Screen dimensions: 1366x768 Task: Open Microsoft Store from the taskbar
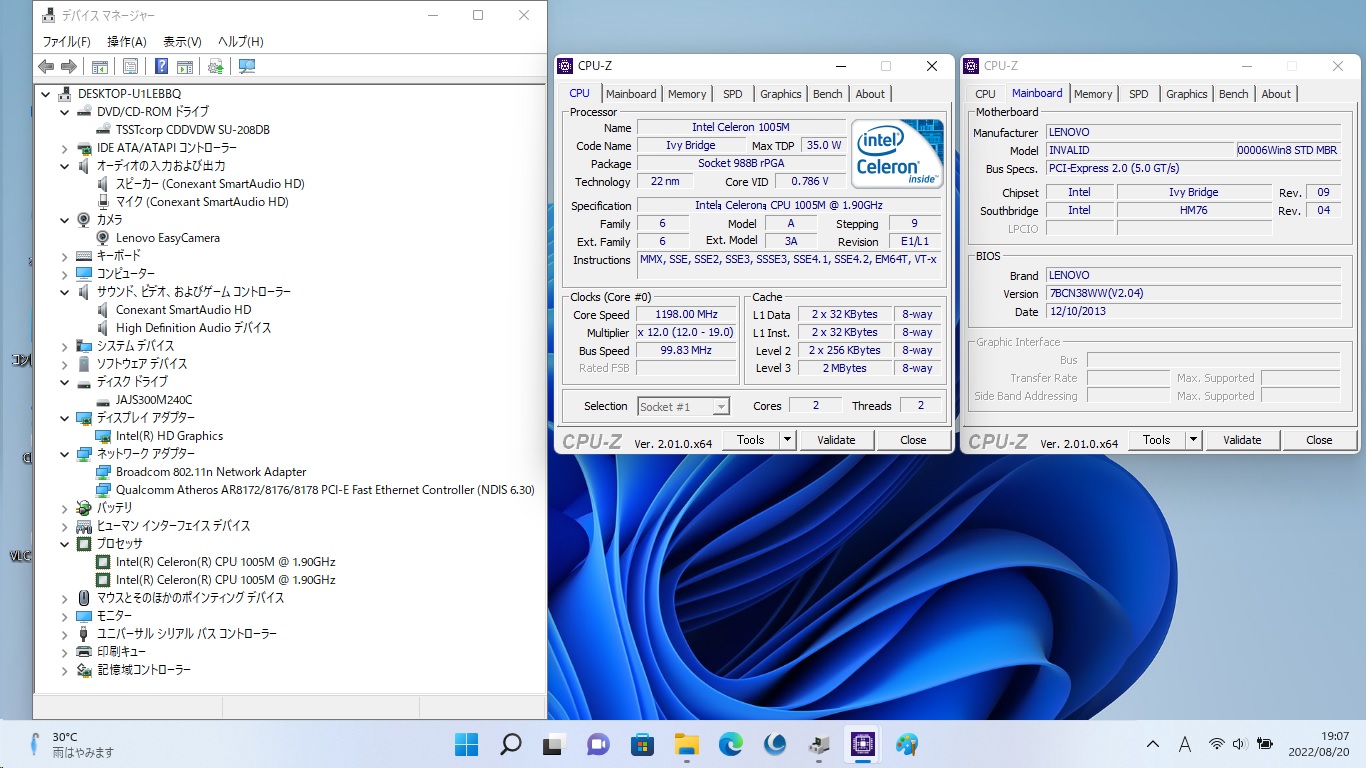[x=642, y=745]
